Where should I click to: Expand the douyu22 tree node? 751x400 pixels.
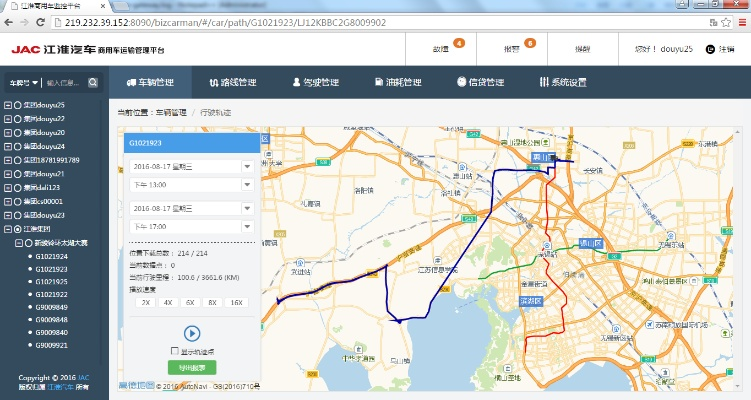click(x=8, y=119)
